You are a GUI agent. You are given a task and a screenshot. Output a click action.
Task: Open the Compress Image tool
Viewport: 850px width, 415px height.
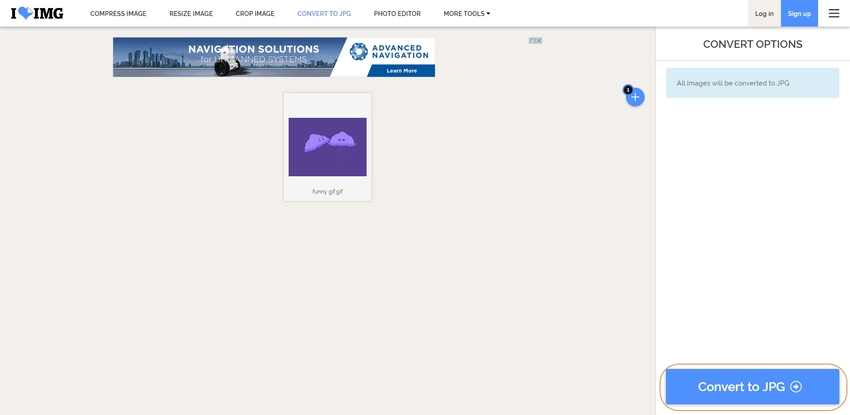coord(118,14)
